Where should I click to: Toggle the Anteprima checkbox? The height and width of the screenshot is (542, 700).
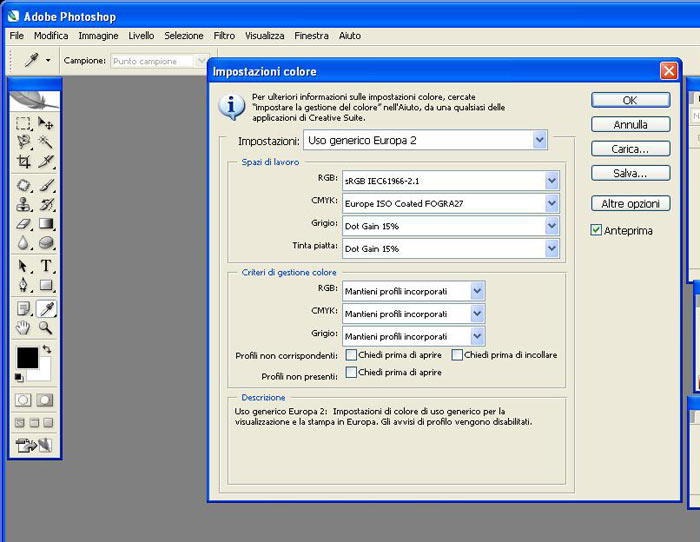point(596,230)
